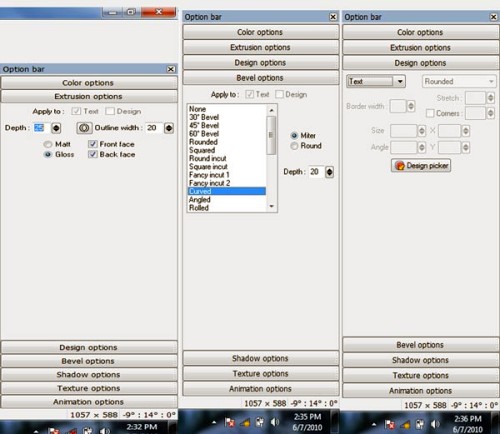This screenshot has width=500, height=434.
Task: Expand Shadow options in the middle panel
Action: [260, 358]
